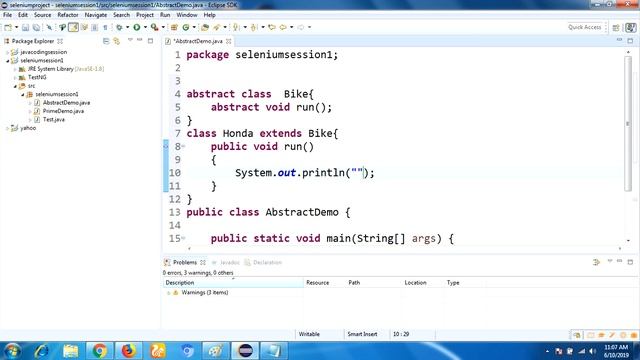Click the Back navigation arrow icon

click(283, 27)
